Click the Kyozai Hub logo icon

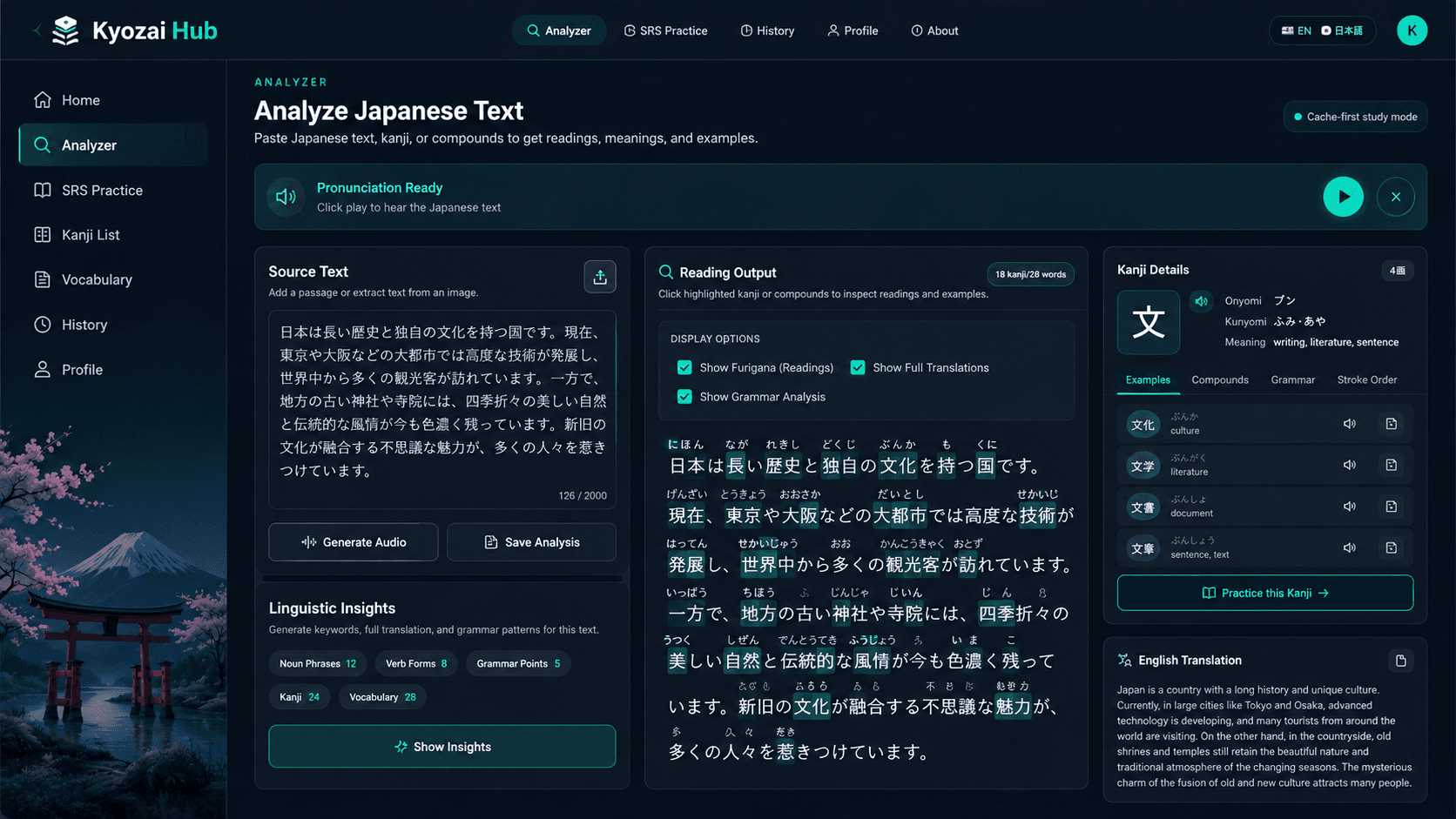click(x=65, y=30)
